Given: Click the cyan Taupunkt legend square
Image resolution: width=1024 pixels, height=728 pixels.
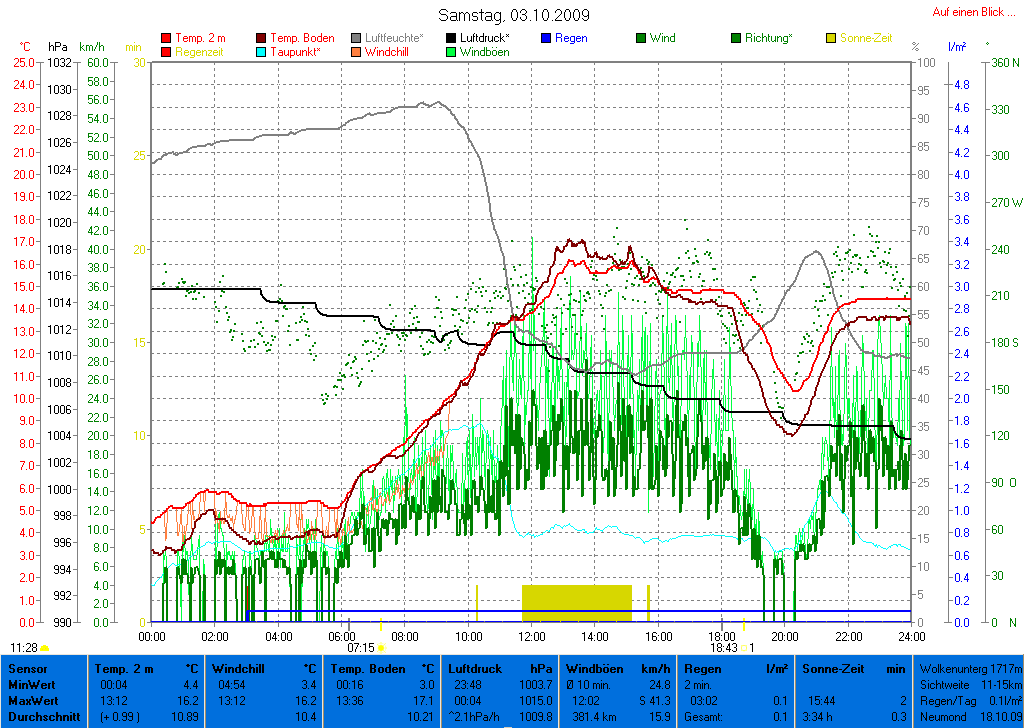Looking at the screenshot, I should click(x=262, y=51).
